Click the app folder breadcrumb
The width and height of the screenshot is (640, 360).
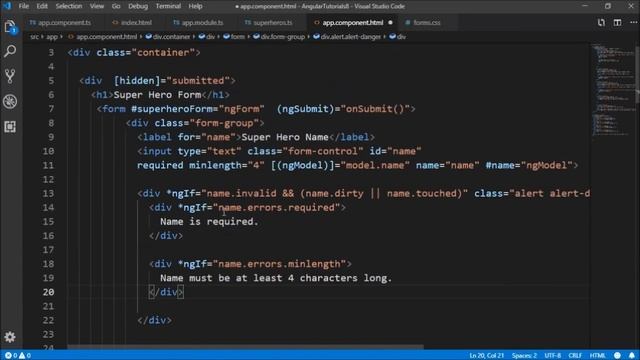(52, 37)
